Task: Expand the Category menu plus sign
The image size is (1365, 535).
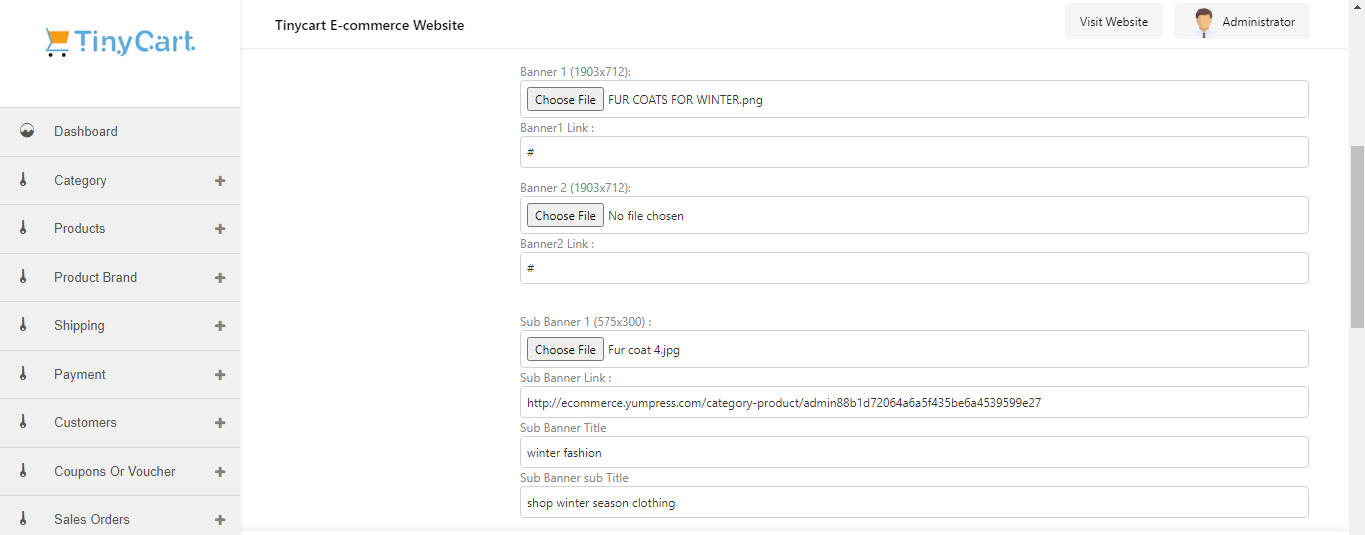Action: pos(220,181)
